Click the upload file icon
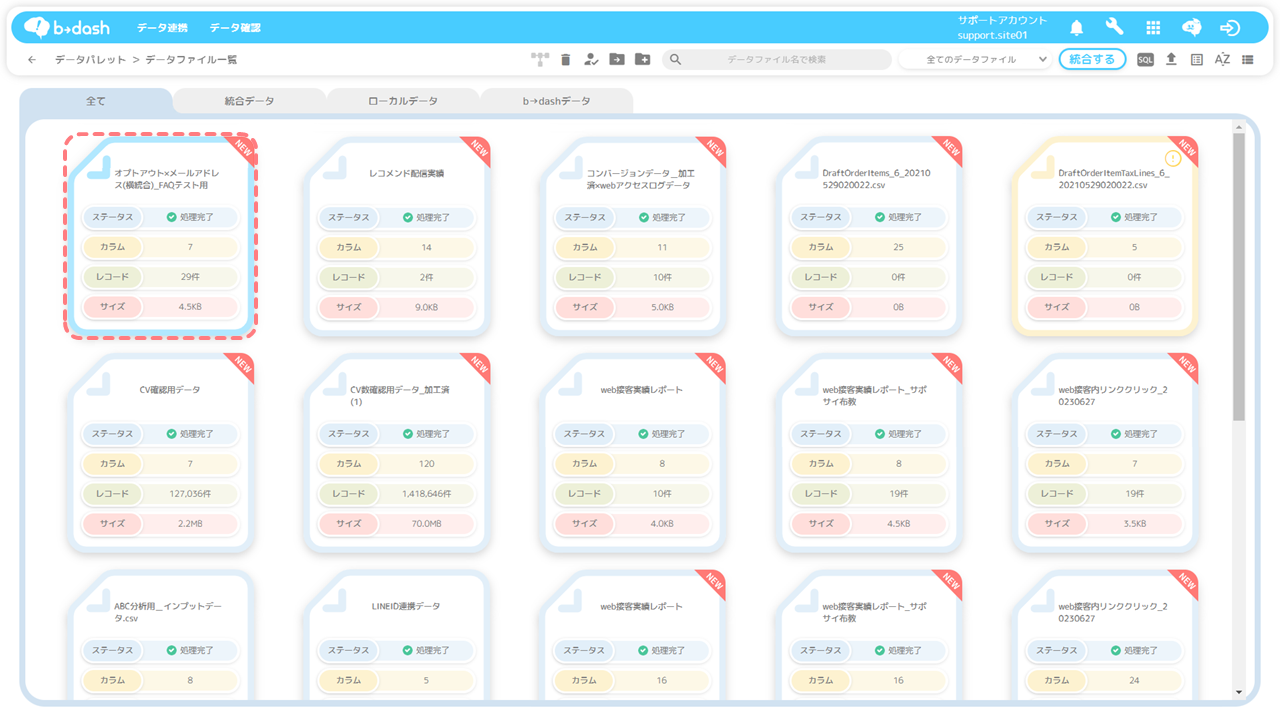The width and height of the screenshot is (1280, 720). point(1171,60)
